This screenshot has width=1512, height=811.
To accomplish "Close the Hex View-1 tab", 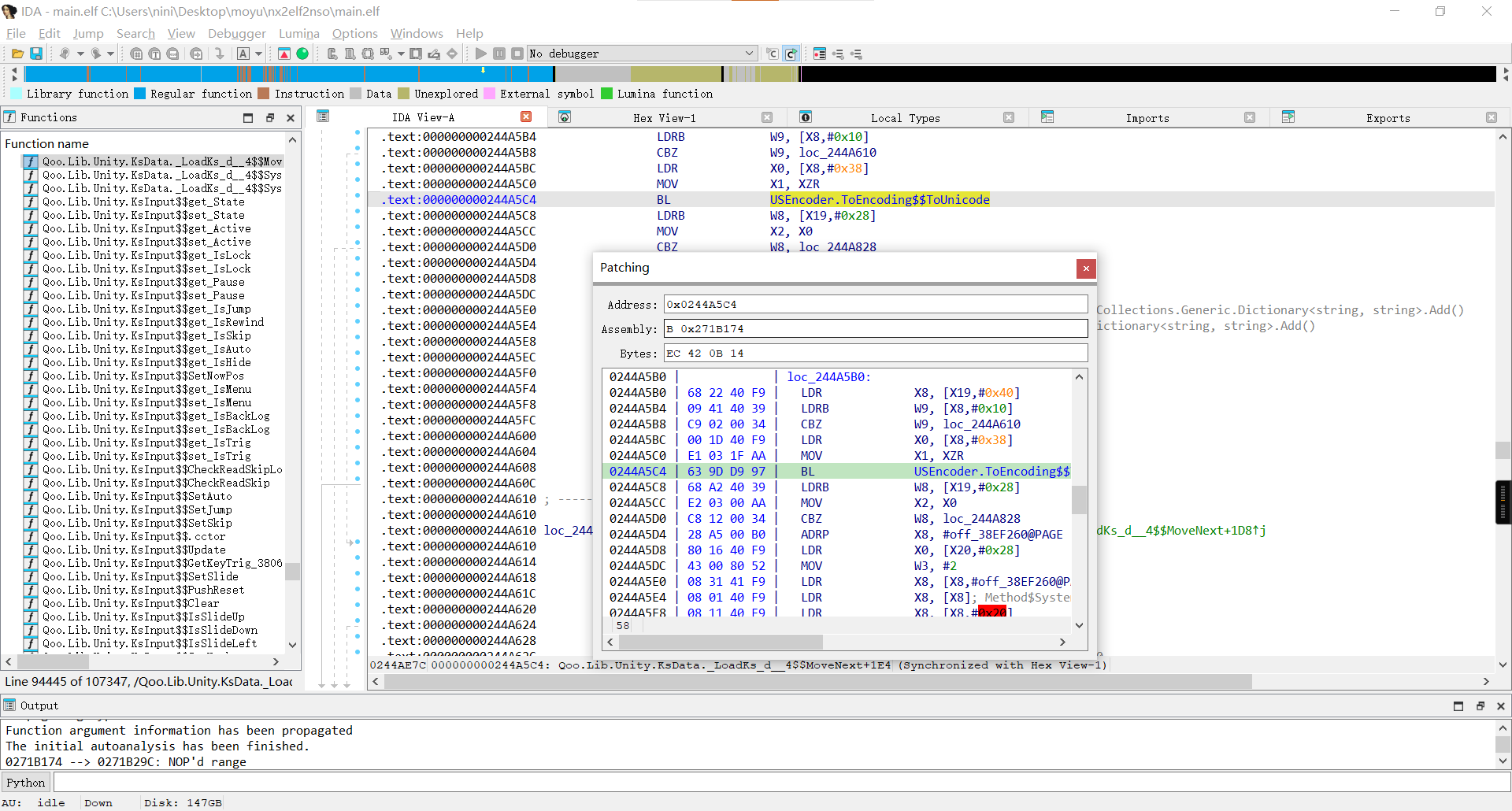I will 767,117.
